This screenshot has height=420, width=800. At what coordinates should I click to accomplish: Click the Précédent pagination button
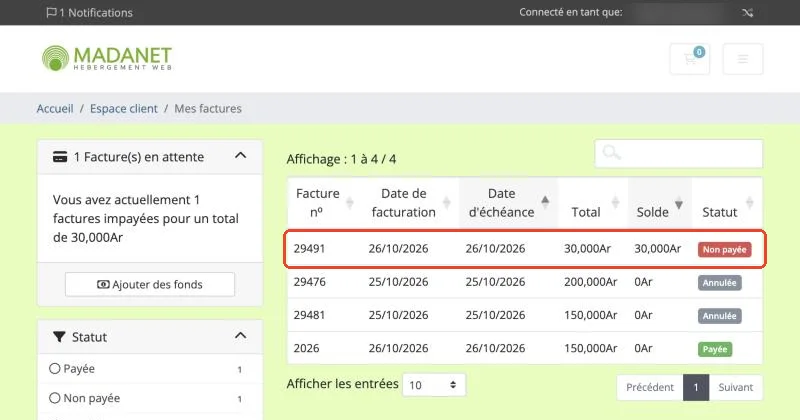(x=650, y=387)
